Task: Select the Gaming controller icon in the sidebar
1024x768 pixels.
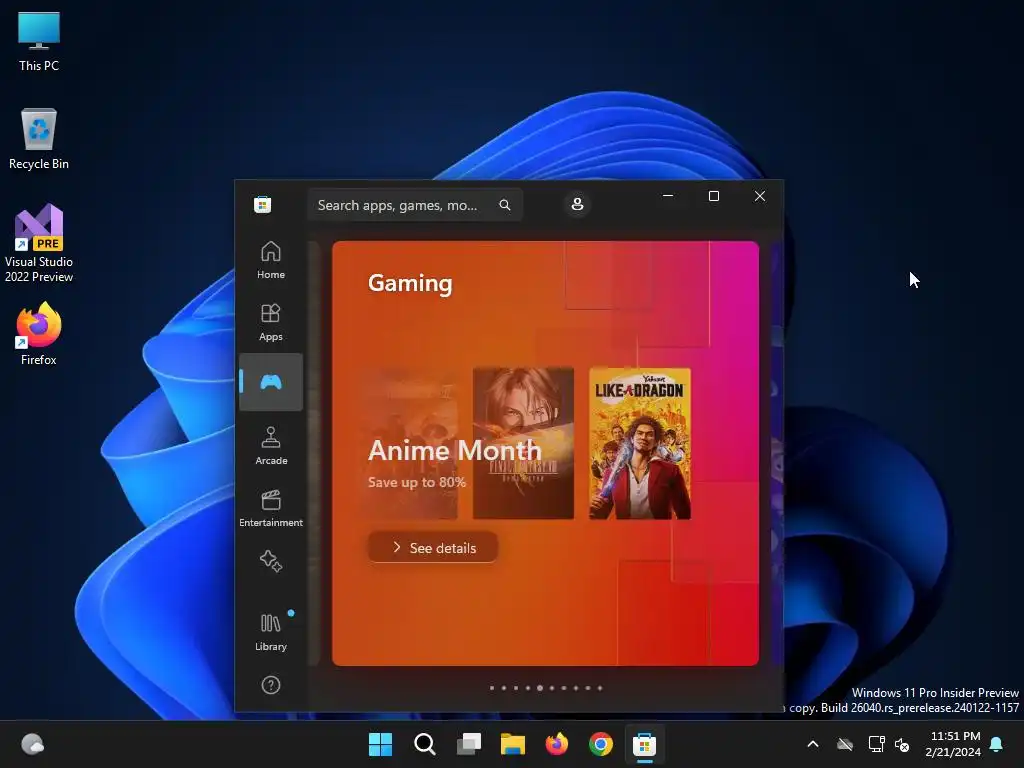Action: (x=271, y=382)
